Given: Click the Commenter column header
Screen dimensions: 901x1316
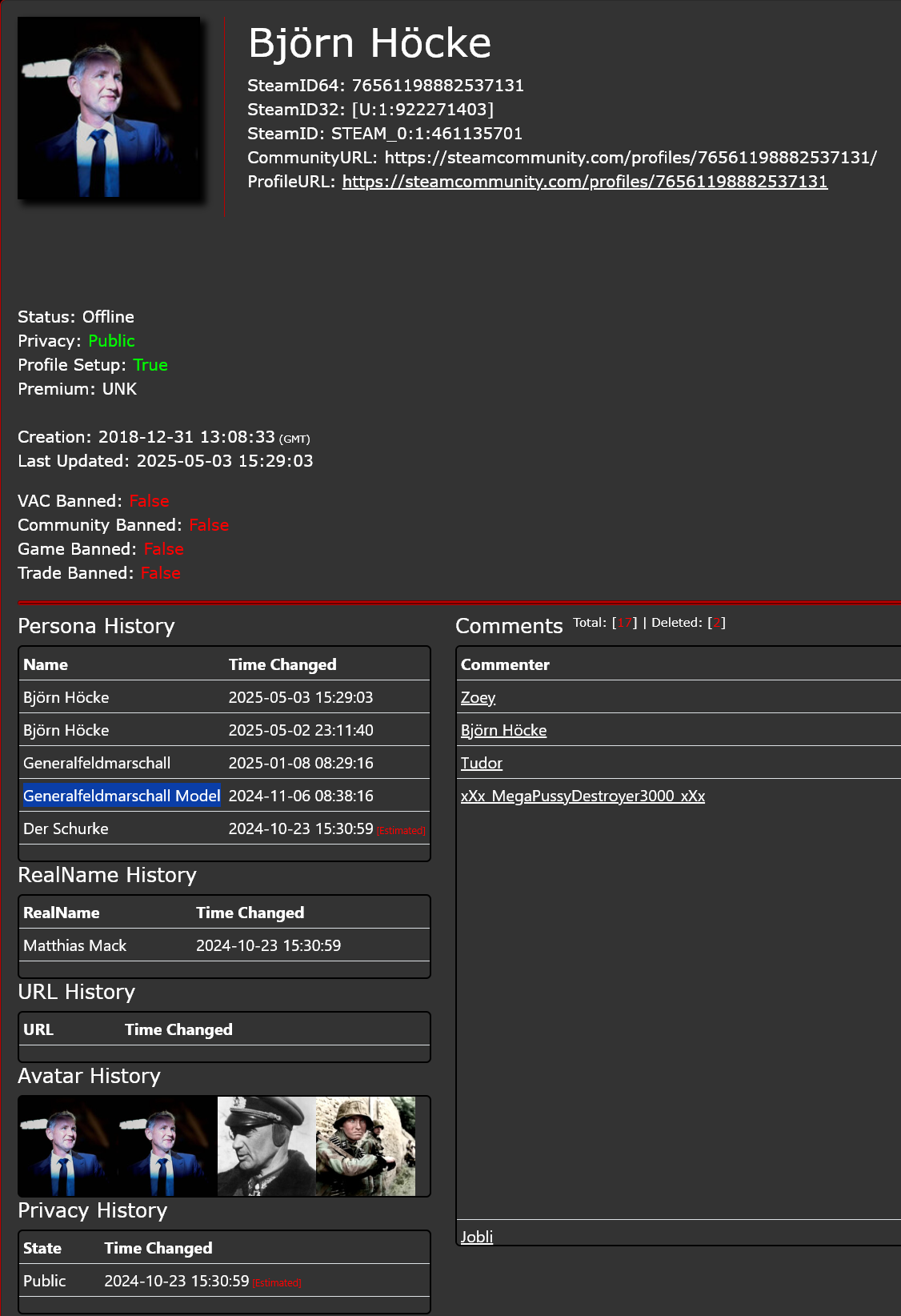Looking at the screenshot, I should (x=505, y=665).
